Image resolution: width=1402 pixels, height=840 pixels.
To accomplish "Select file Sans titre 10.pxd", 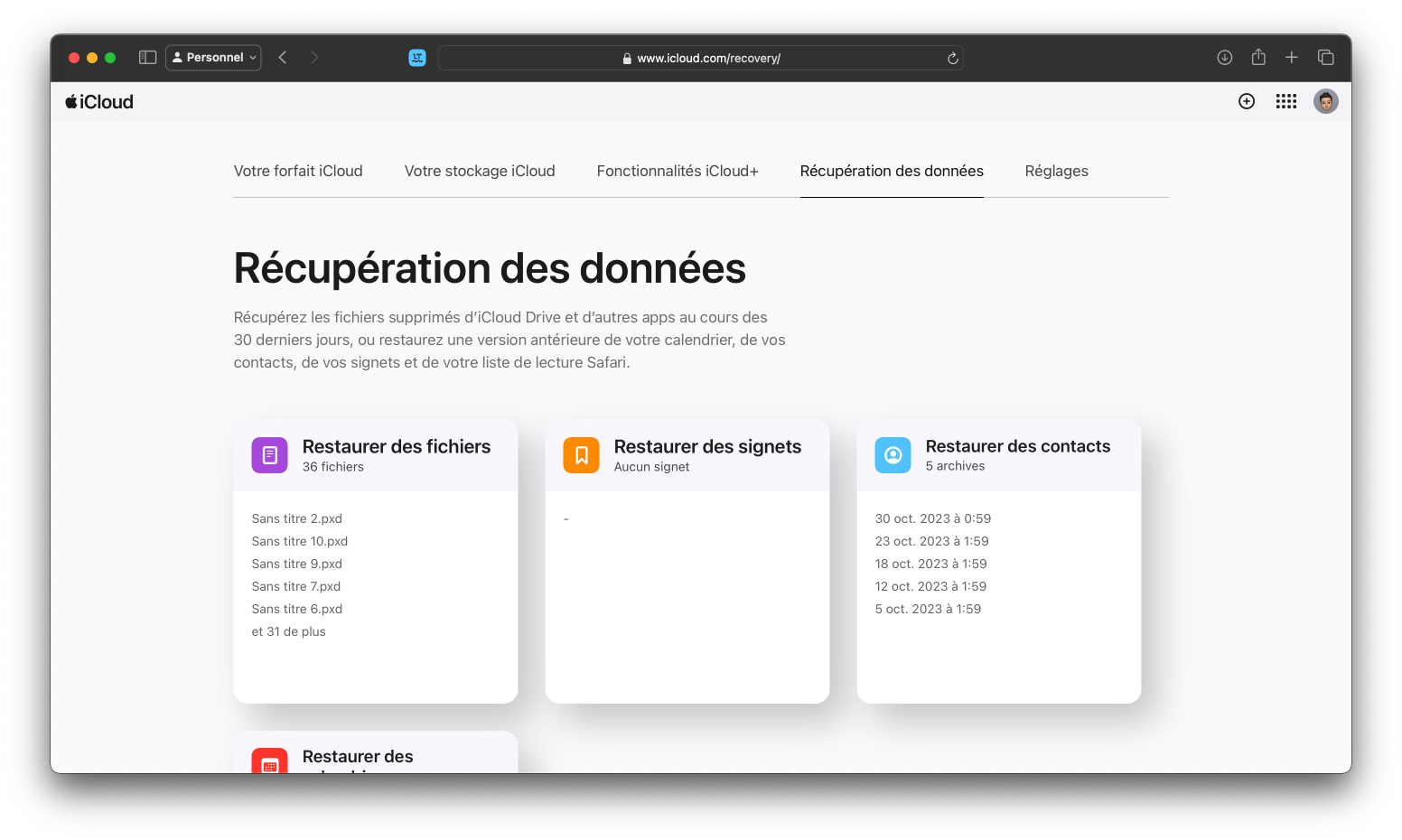I will [300, 541].
